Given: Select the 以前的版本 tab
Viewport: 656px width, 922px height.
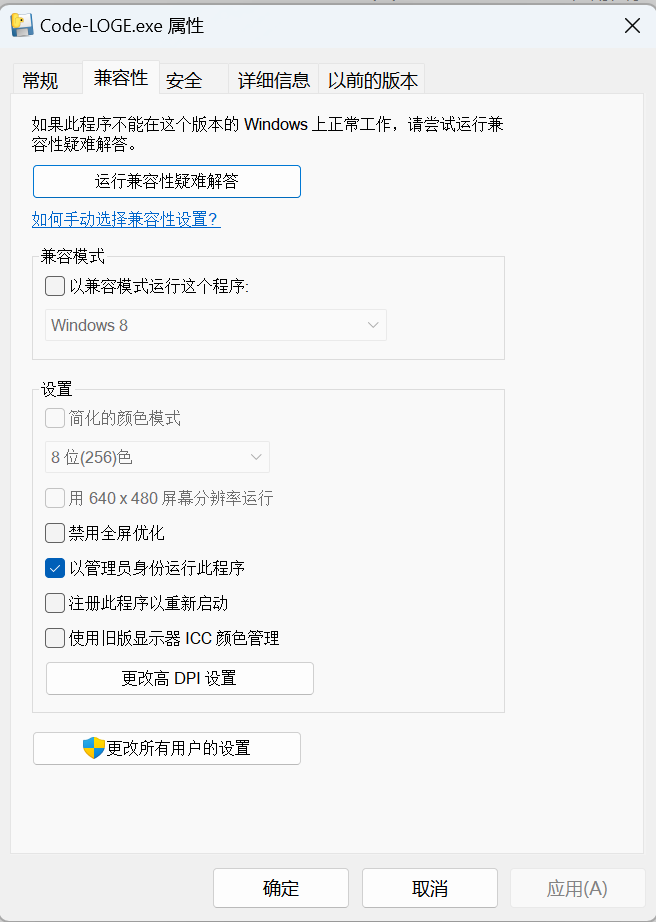Looking at the screenshot, I should click(373, 81).
